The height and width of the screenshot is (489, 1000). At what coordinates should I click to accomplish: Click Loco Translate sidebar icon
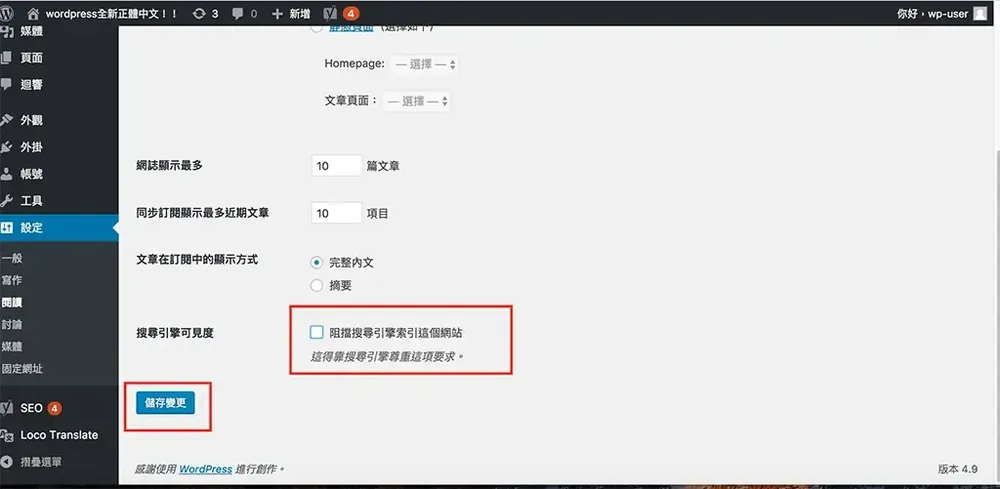(6, 435)
